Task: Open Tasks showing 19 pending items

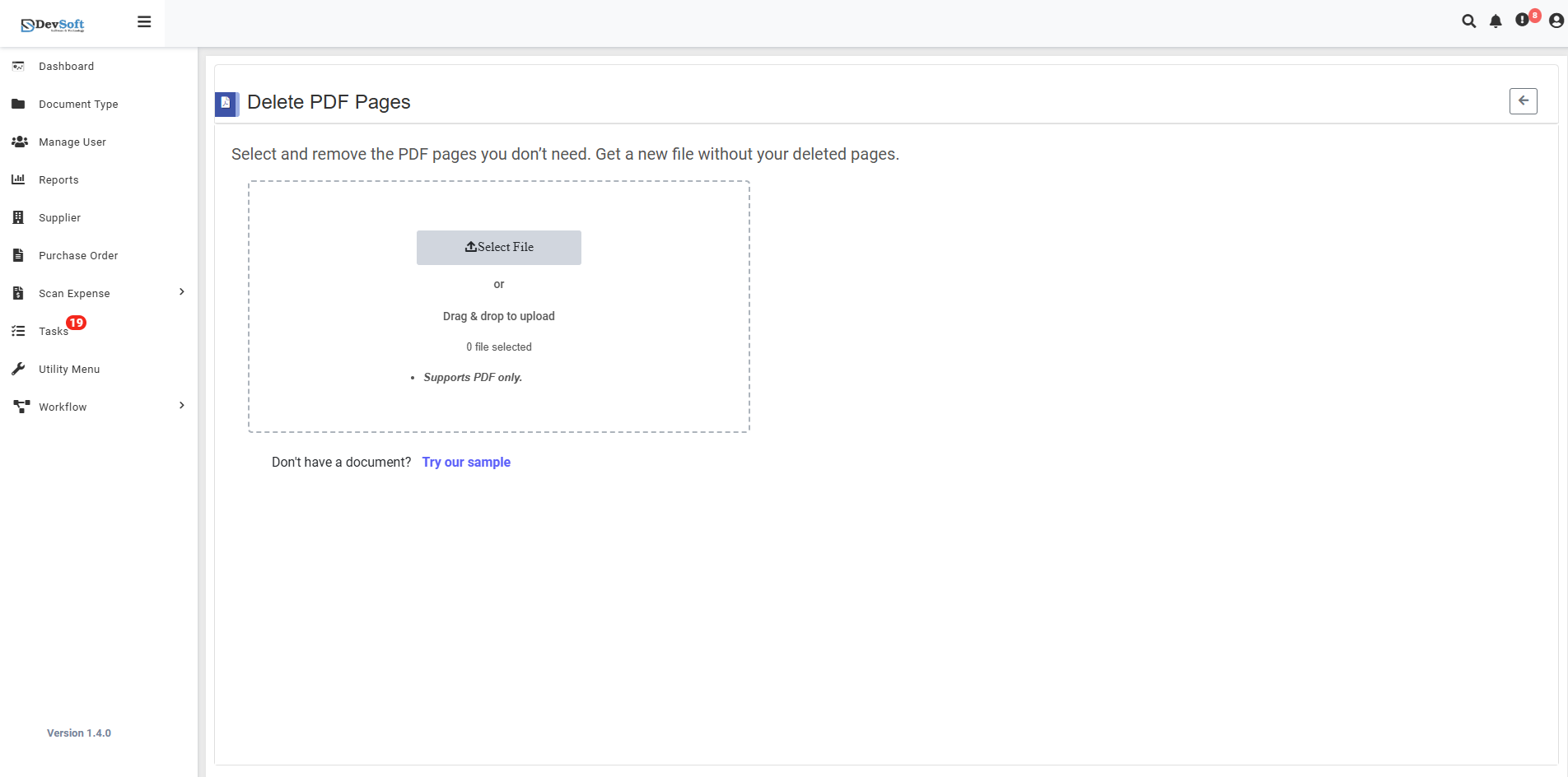Action: coord(52,331)
